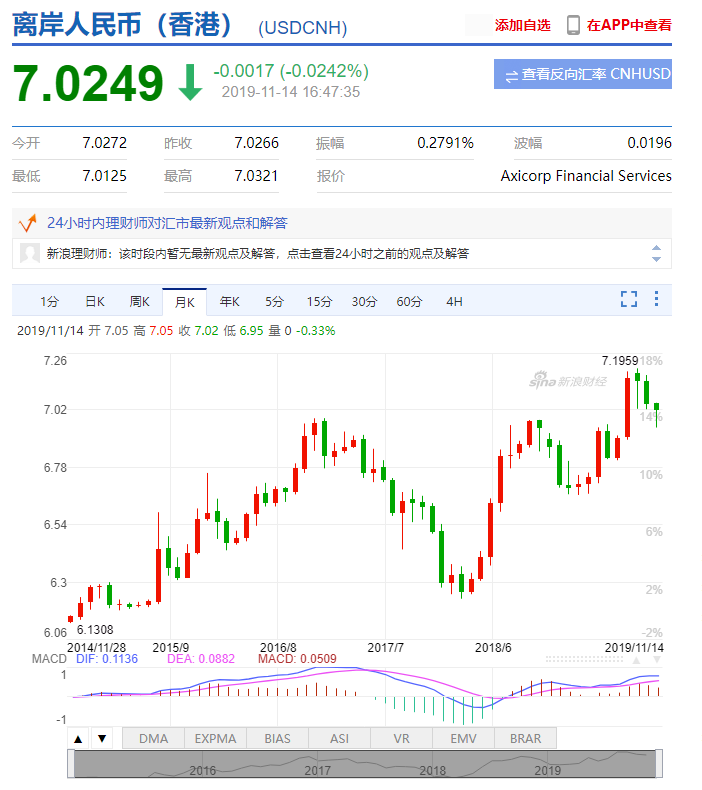
Task: Click the phone icon beside 在APP中查看
Action: pos(574,25)
